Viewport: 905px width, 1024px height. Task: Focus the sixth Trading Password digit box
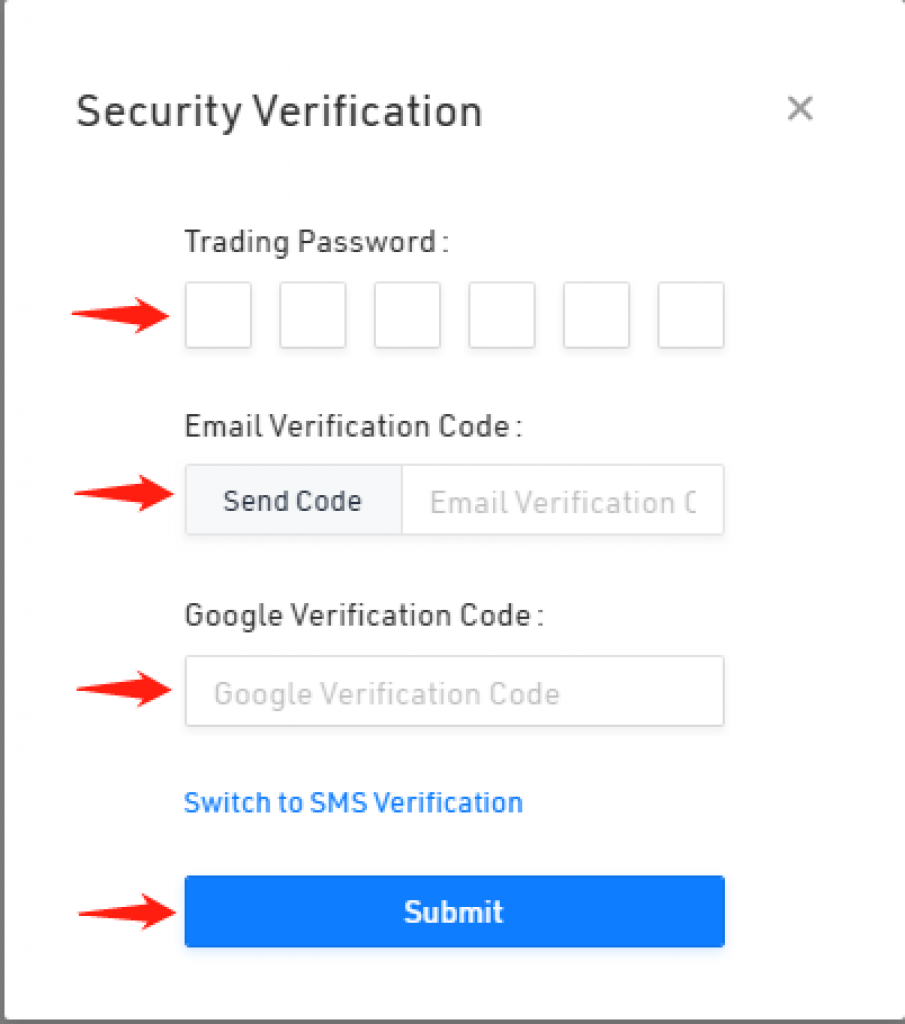click(x=691, y=315)
